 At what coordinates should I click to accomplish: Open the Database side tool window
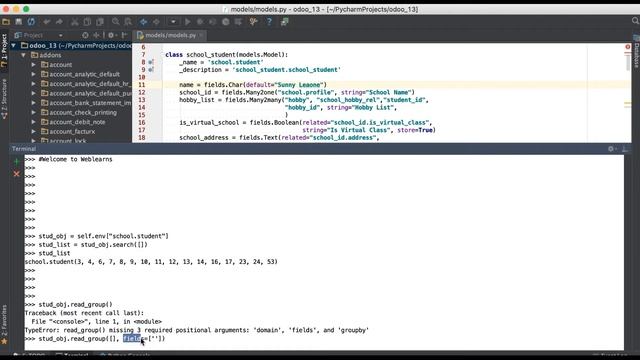(x=636, y=52)
